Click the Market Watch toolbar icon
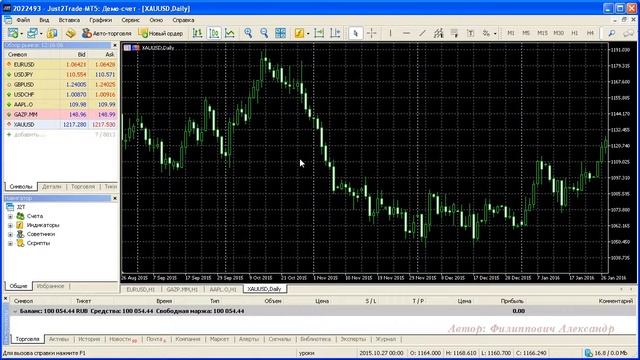The width and height of the screenshot is (640, 360). click(52, 33)
